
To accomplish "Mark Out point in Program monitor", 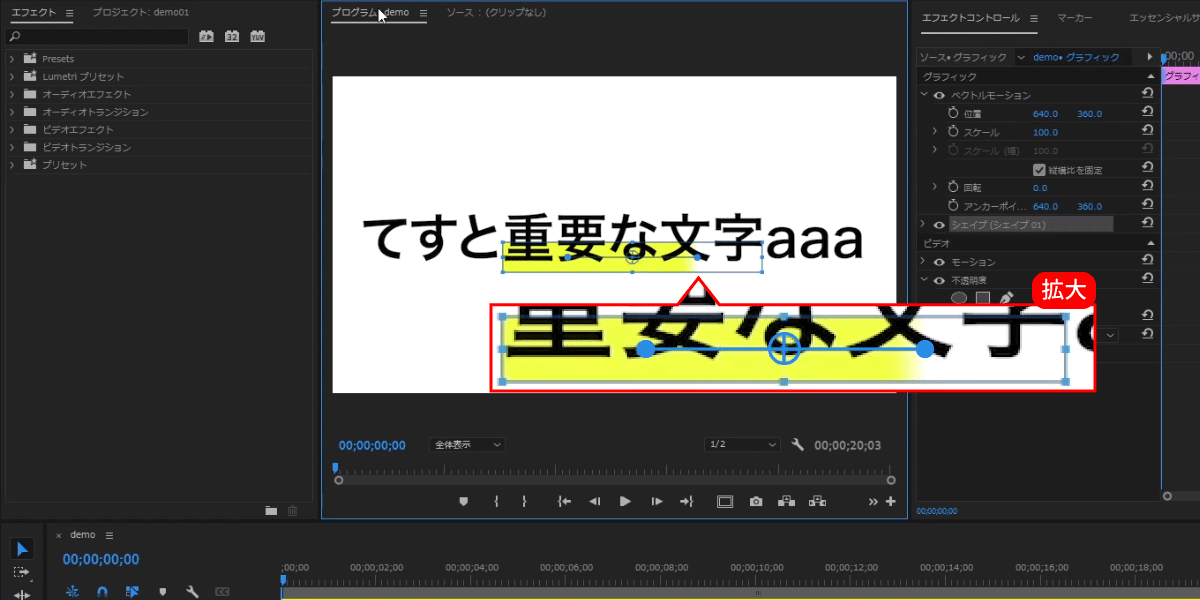I will [524, 501].
